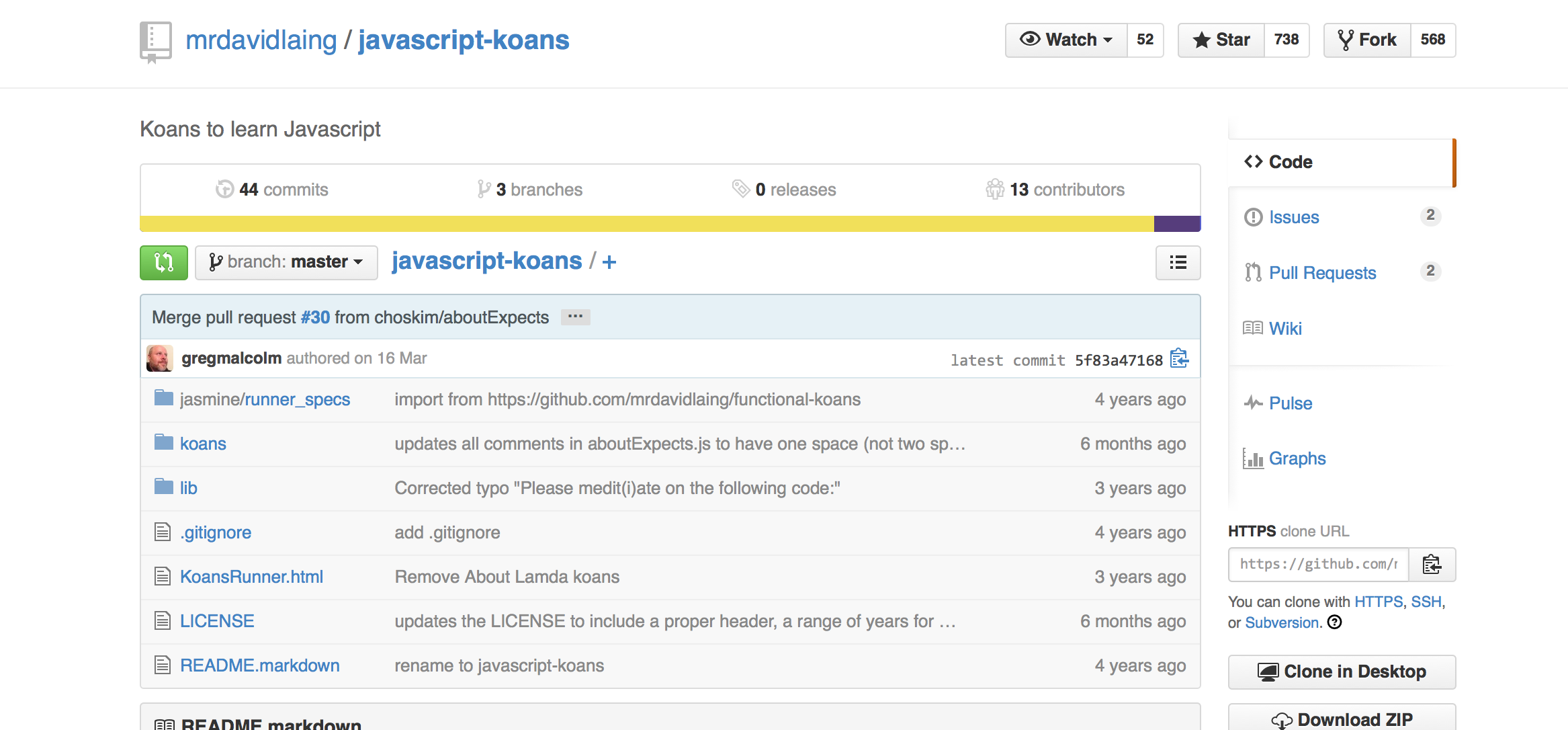Click the commits history clock icon
1568x730 pixels.
pyautogui.click(x=224, y=190)
